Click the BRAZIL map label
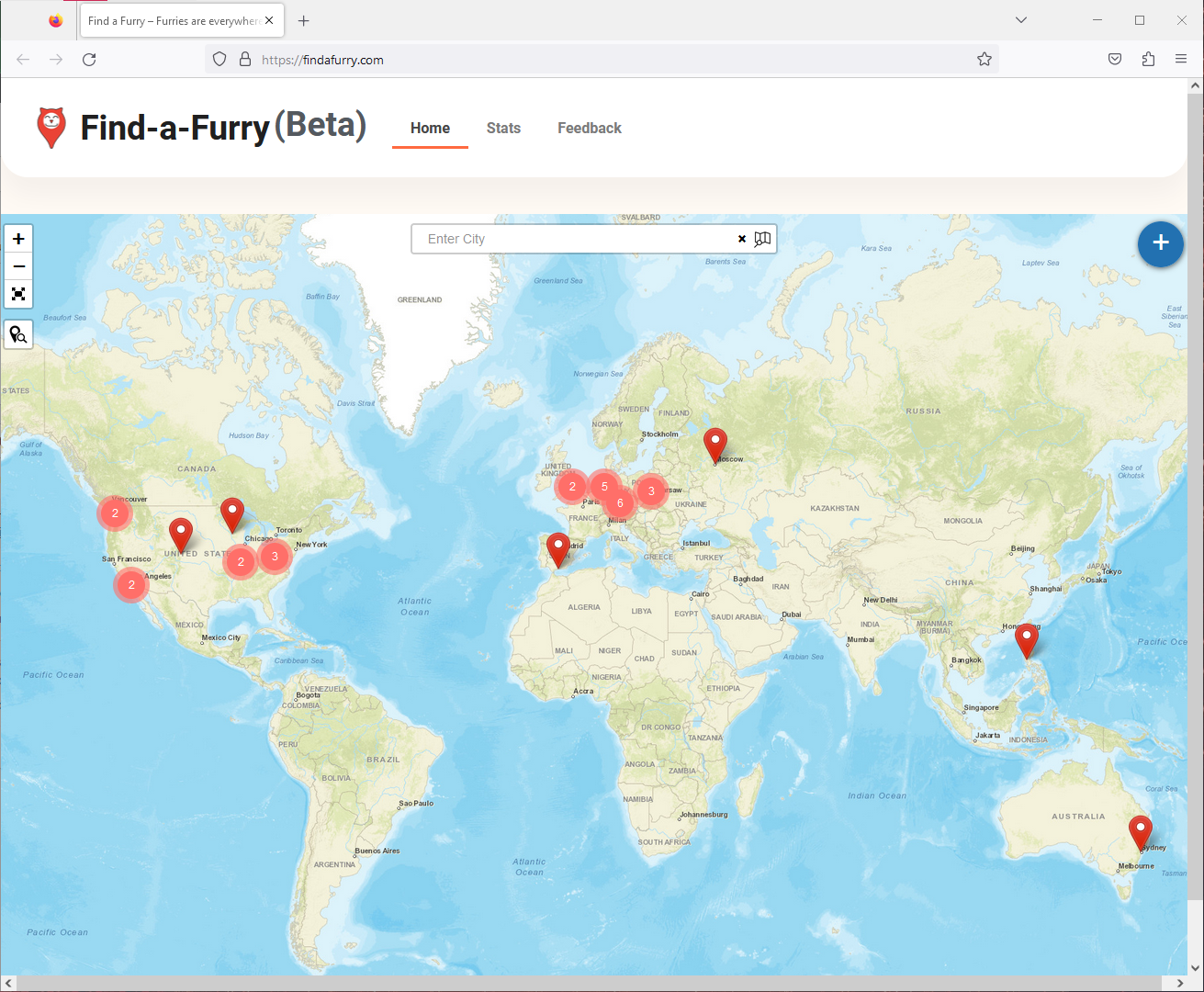 383,760
